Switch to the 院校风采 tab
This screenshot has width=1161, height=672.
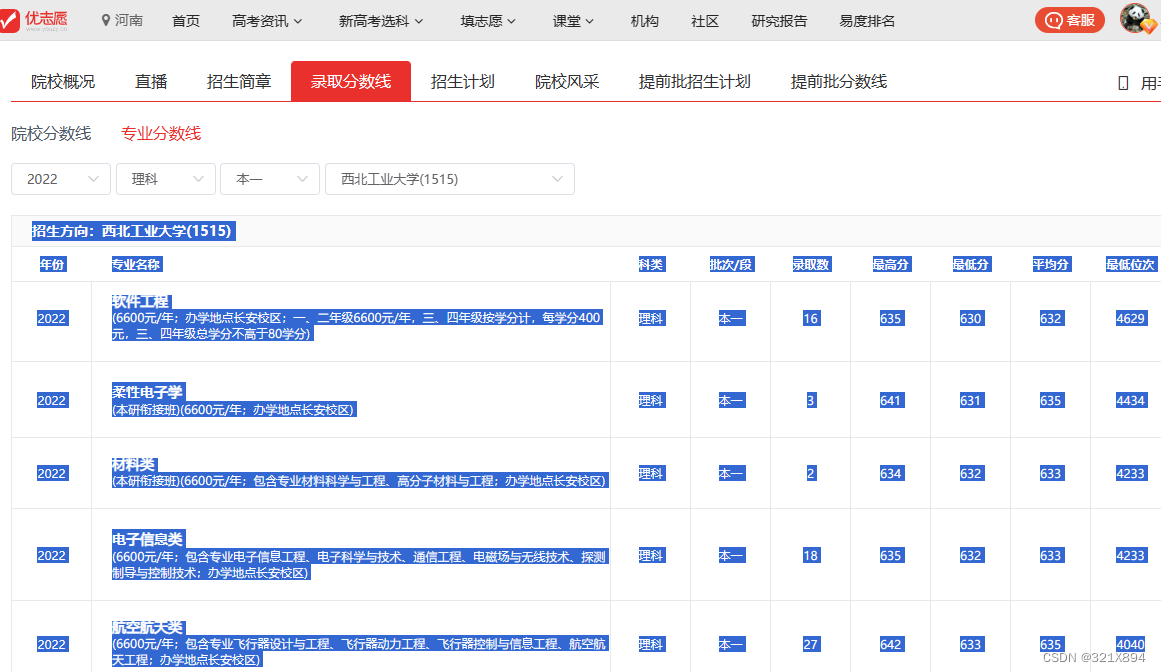pyautogui.click(x=567, y=81)
